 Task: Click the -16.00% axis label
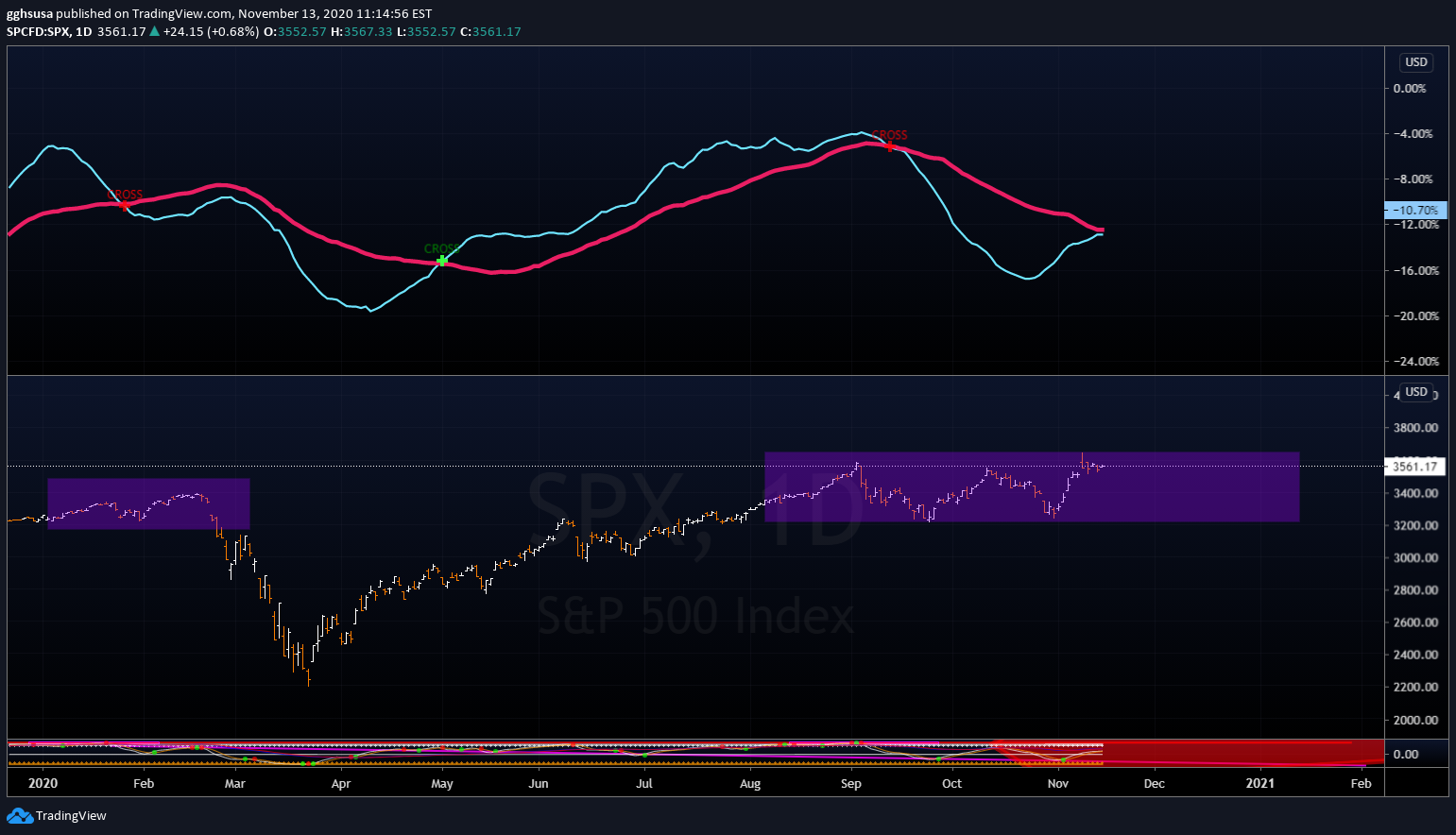[x=1416, y=271]
